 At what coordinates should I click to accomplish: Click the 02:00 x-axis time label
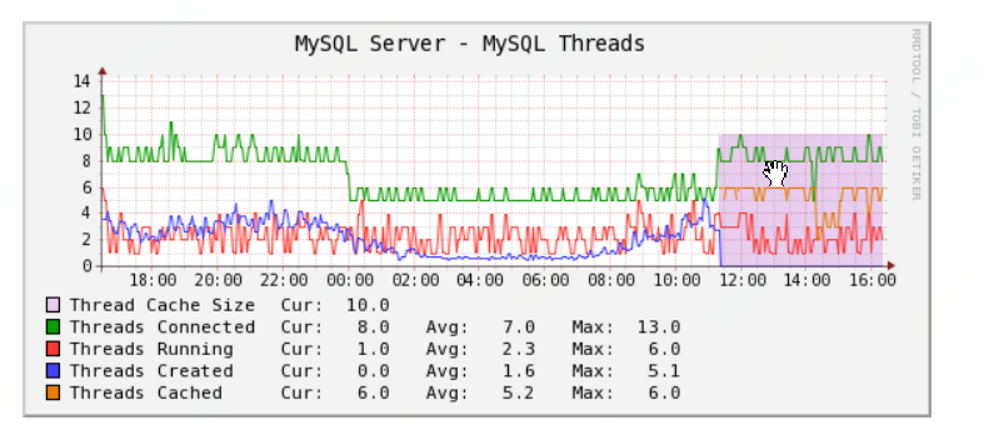pyautogui.click(x=415, y=280)
